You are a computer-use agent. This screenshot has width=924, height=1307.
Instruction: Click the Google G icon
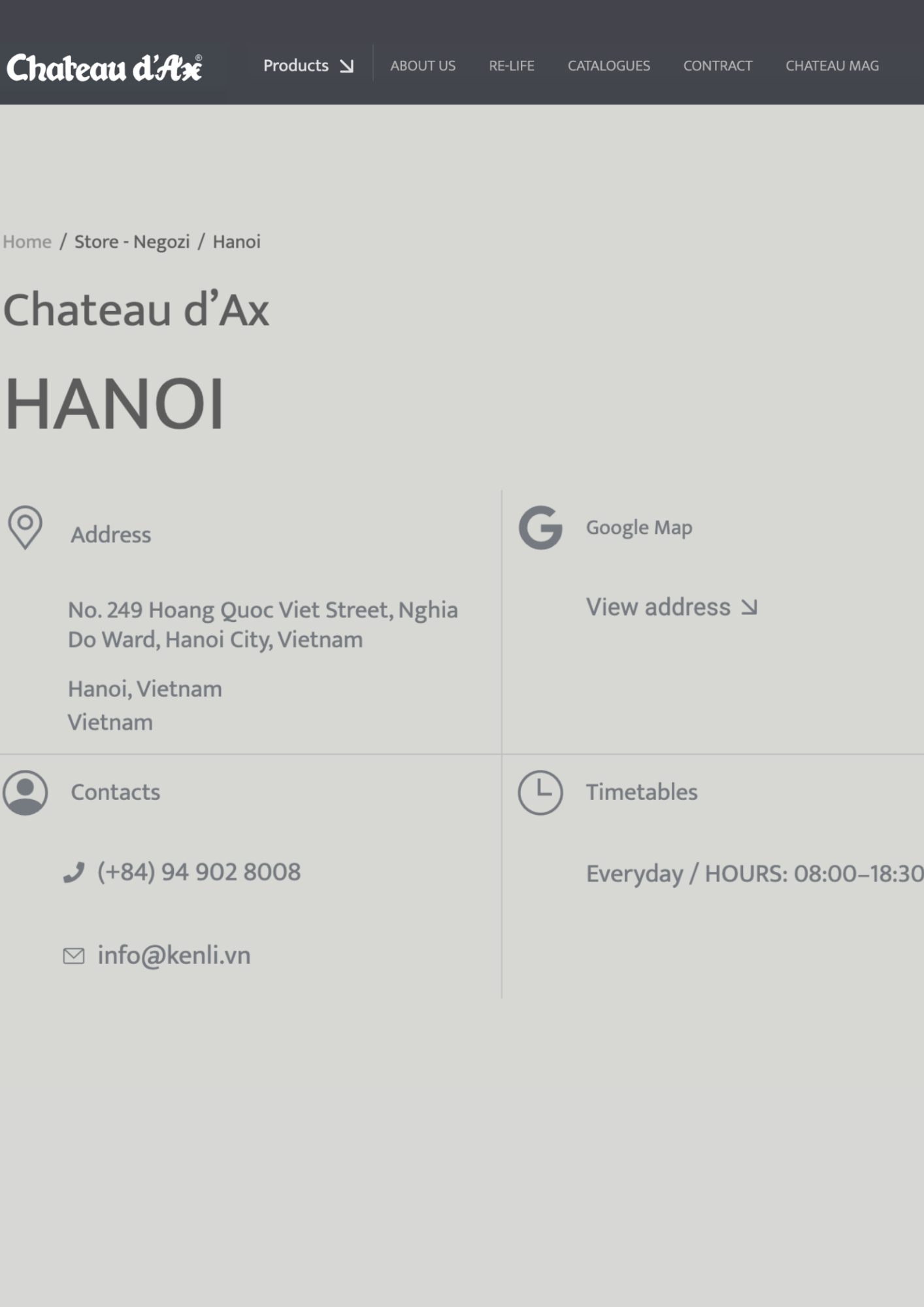point(540,527)
